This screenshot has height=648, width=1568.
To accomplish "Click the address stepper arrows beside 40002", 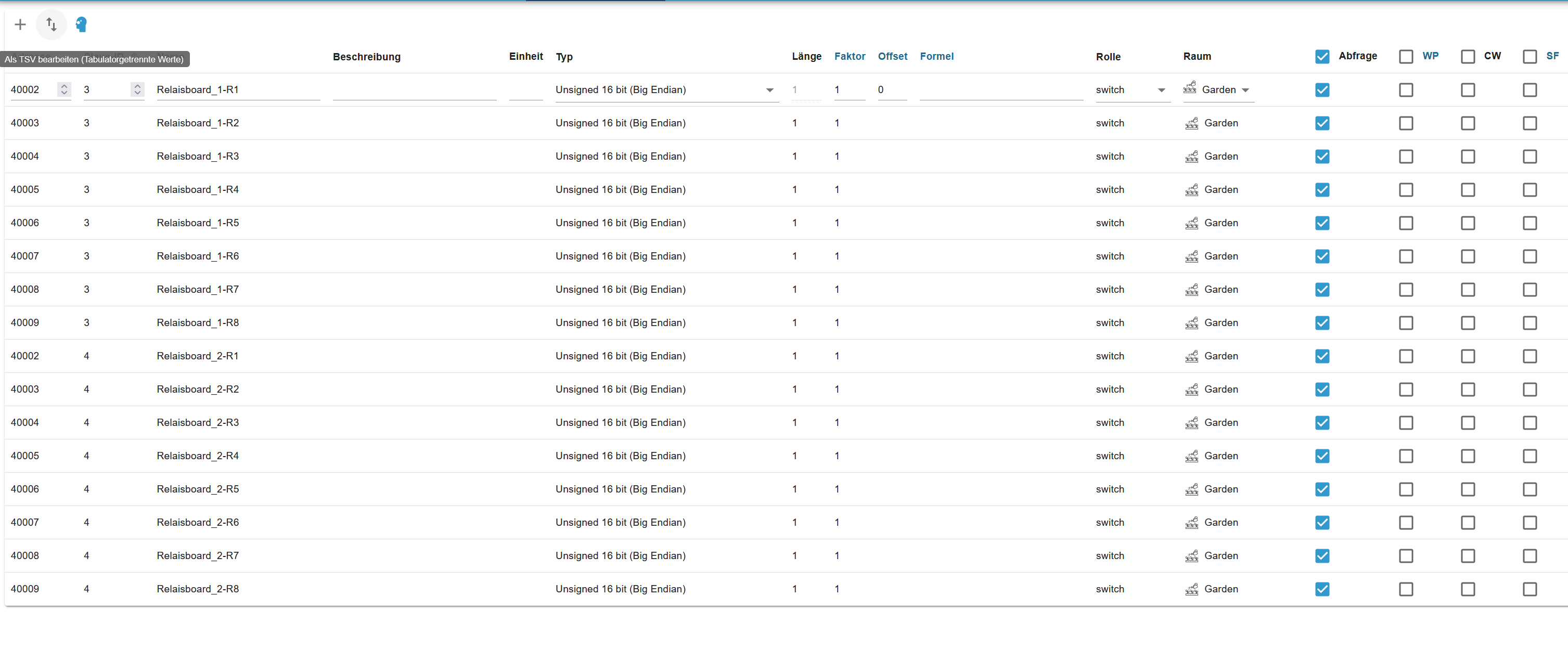I will (64, 89).
